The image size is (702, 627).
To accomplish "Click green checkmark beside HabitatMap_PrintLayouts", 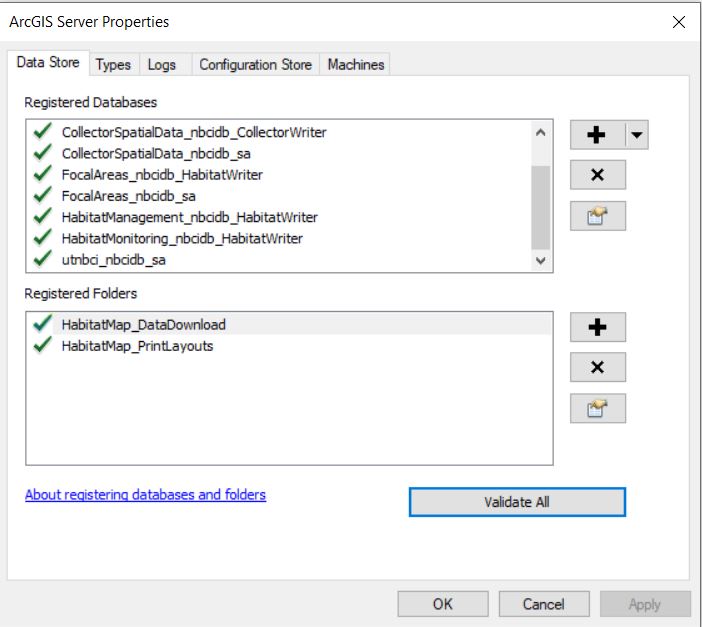I will [43, 344].
